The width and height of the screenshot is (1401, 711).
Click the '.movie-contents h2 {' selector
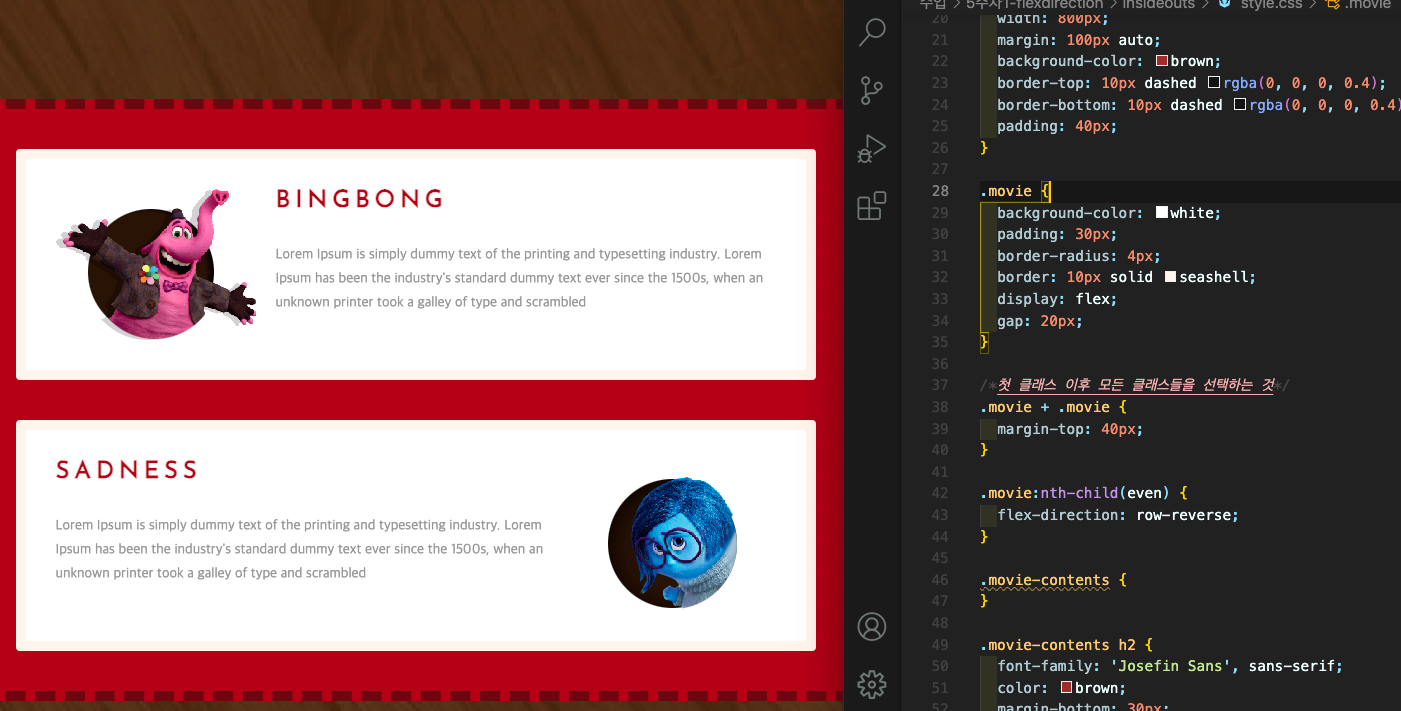click(1066, 645)
